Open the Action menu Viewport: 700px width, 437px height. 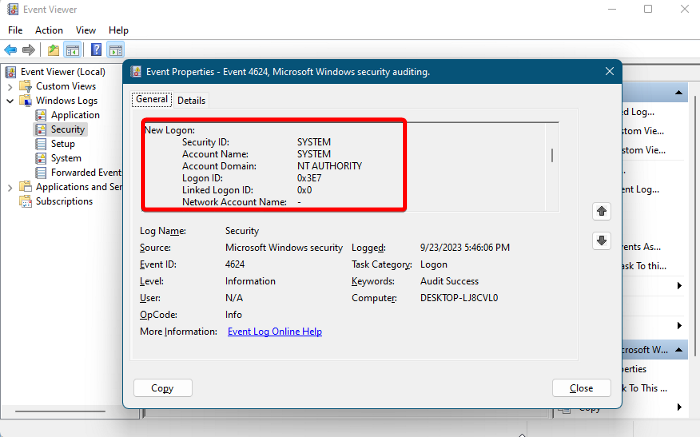pos(49,30)
